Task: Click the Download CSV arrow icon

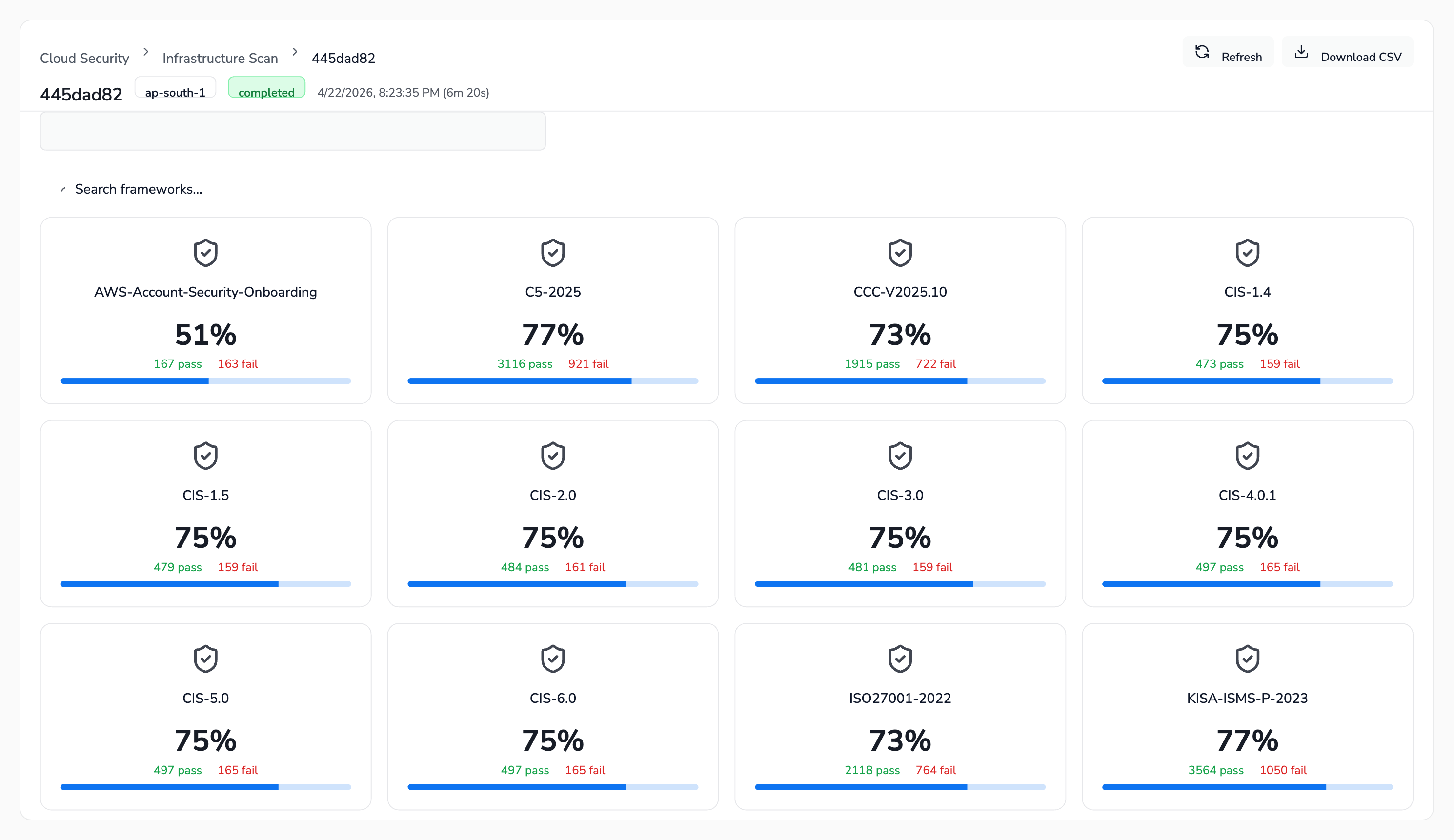Action: pos(1301,53)
